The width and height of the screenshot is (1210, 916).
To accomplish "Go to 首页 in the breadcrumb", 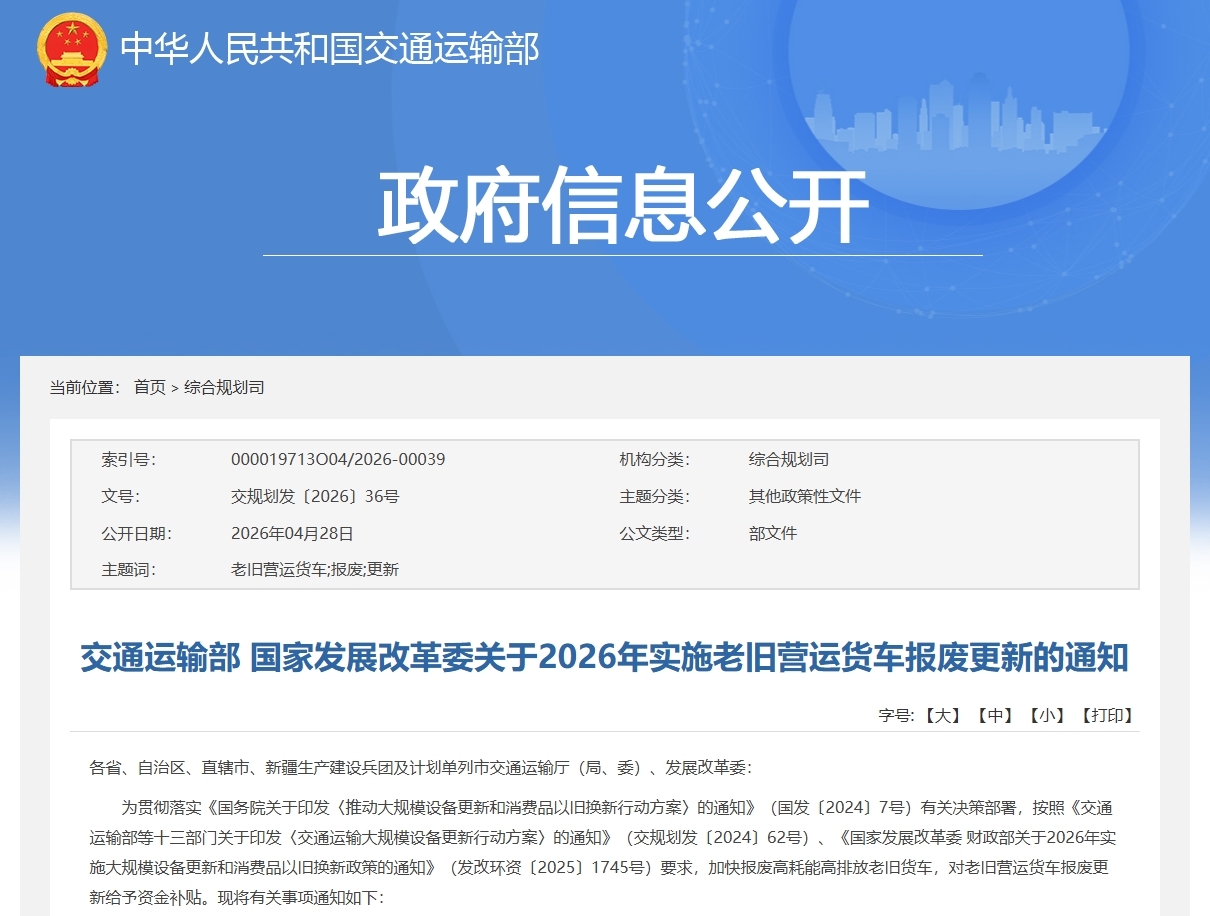I will pyautogui.click(x=150, y=387).
